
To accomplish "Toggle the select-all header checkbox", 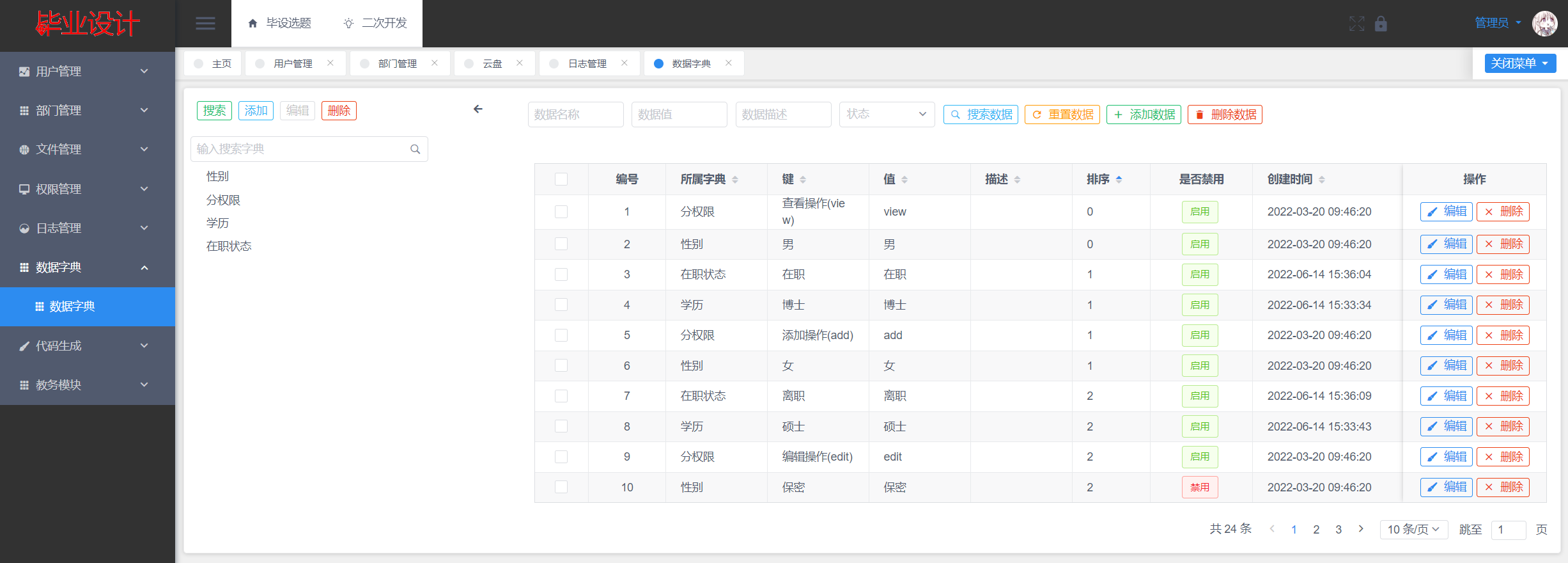I will pos(561,179).
